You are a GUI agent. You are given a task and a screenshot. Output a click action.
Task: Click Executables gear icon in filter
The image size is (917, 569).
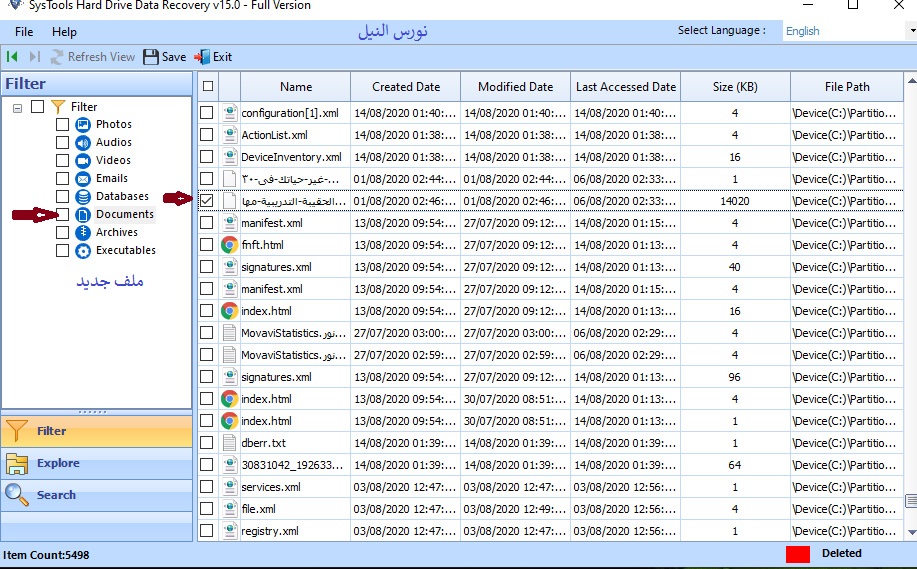coord(84,251)
